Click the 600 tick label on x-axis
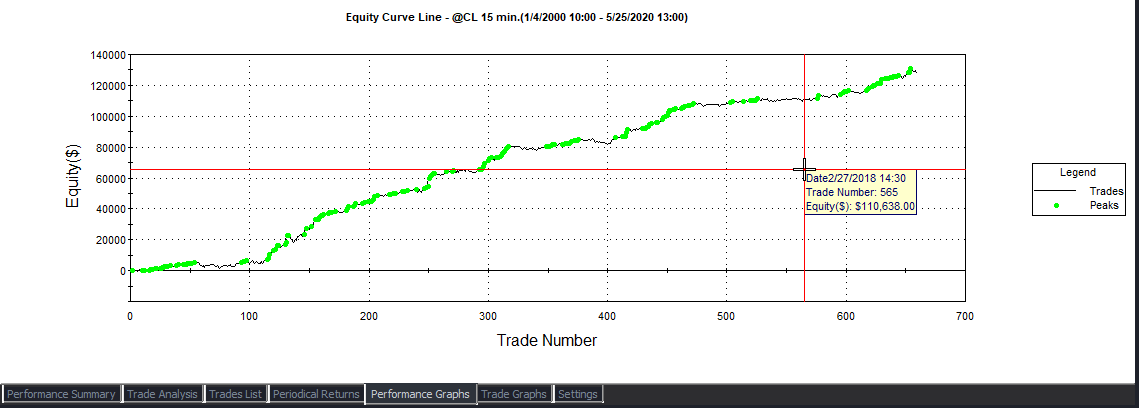Screen dimensions: 1139x408 point(846,315)
